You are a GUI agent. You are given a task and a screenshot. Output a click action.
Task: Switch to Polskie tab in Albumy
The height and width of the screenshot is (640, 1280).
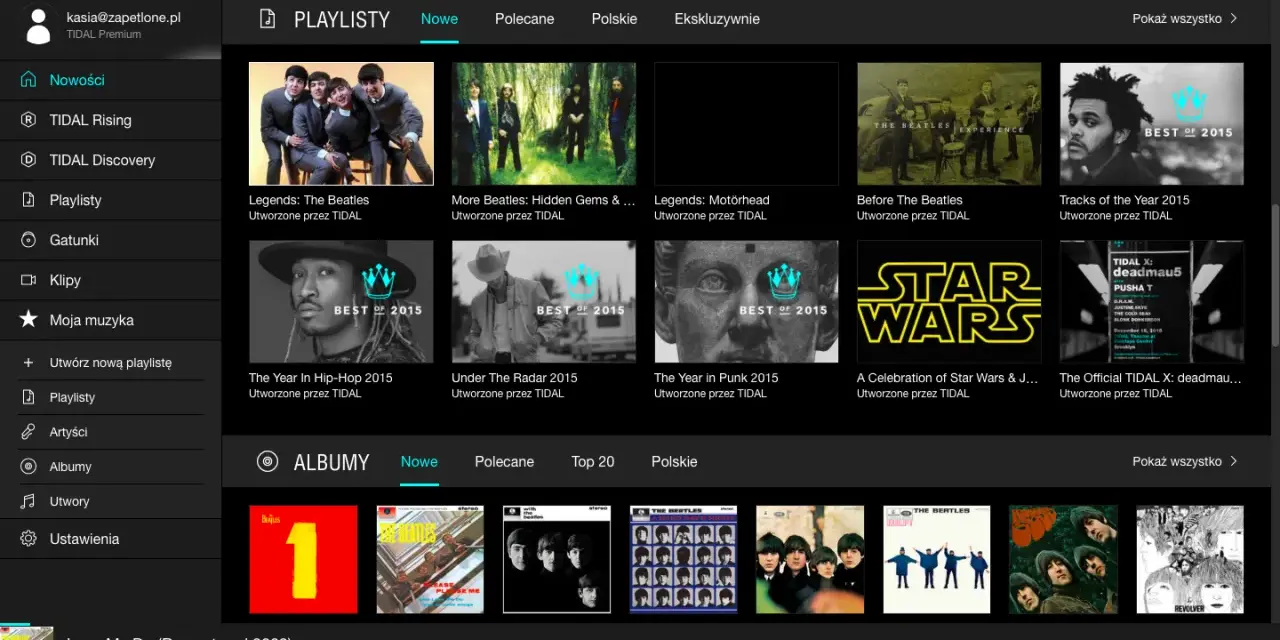[x=674, y=461]
